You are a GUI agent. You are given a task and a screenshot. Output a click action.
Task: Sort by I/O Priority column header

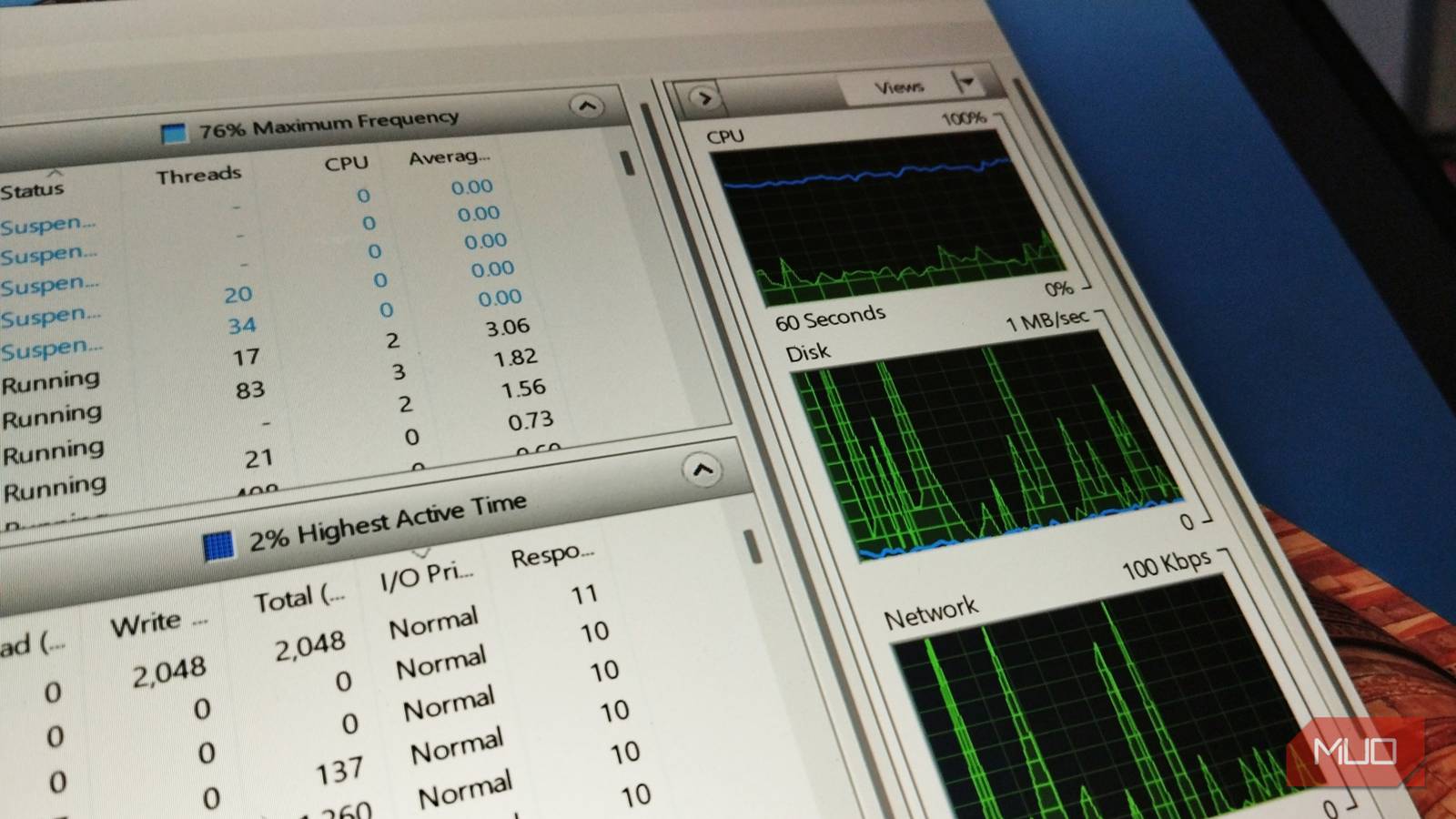tap(427, 576)
